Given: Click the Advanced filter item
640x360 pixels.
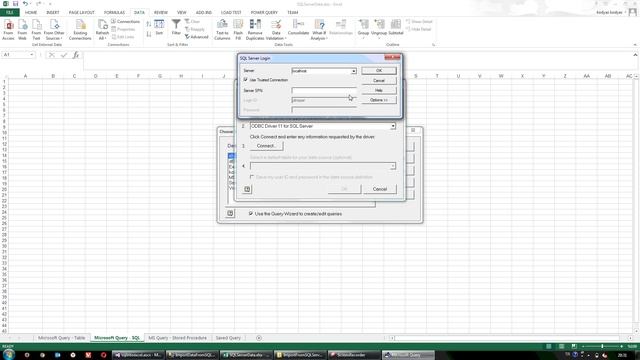Looking at the screenshot, I should [197, 37].
